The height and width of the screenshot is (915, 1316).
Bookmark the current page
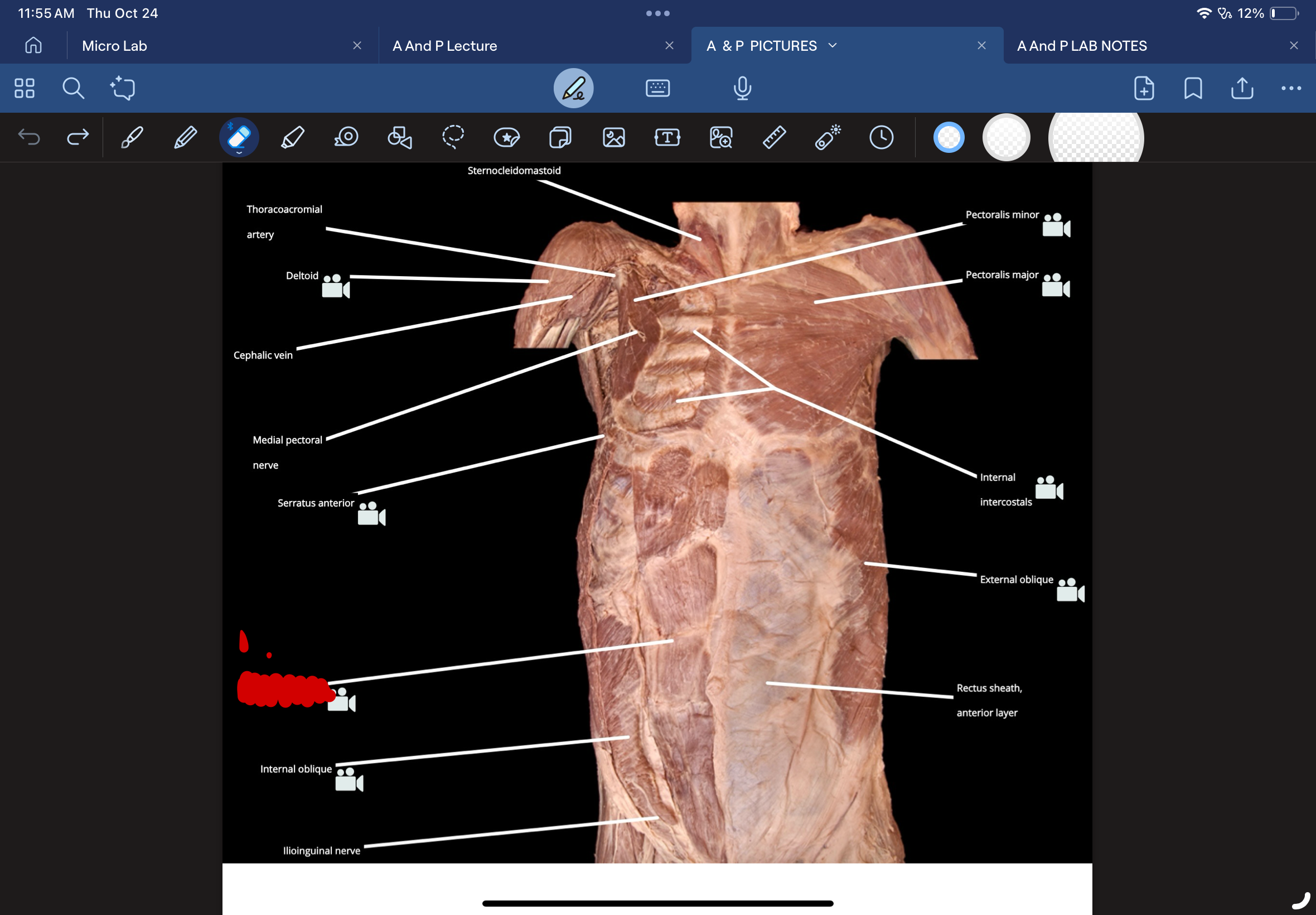click(1193, 88)
